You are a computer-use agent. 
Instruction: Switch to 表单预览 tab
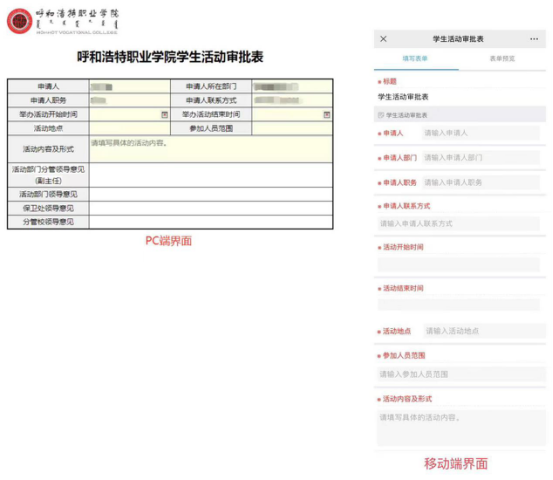[502, 59]
